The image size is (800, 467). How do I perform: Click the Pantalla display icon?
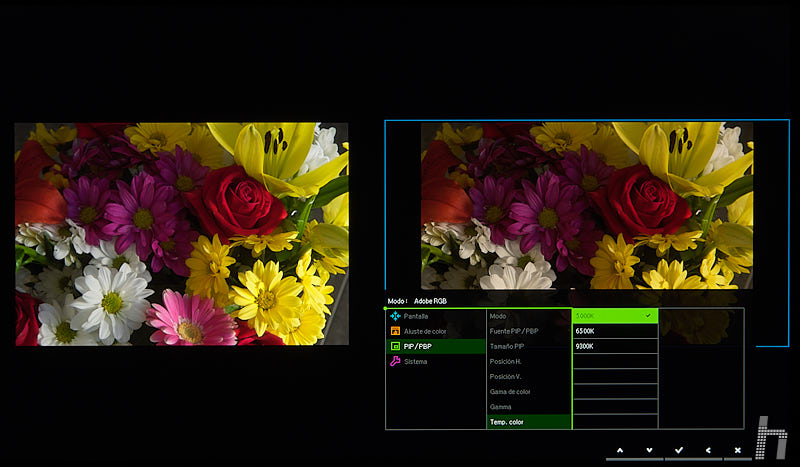395,316
